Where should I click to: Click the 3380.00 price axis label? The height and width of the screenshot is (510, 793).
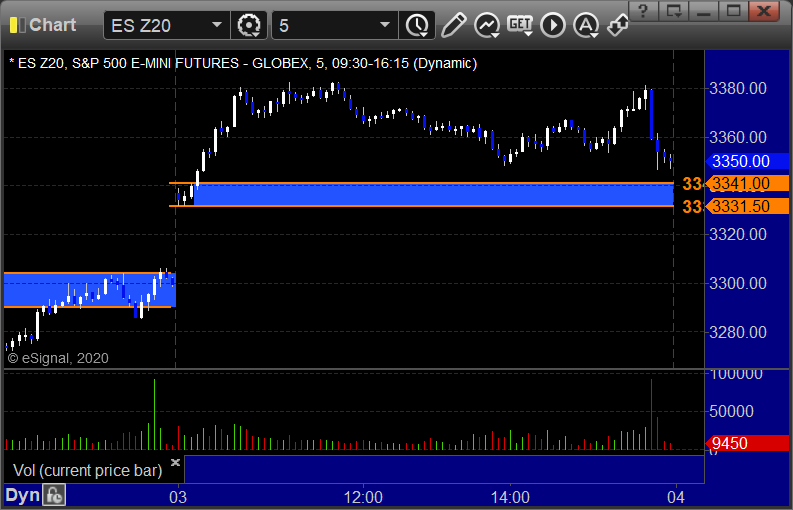(x=738, y=89)
